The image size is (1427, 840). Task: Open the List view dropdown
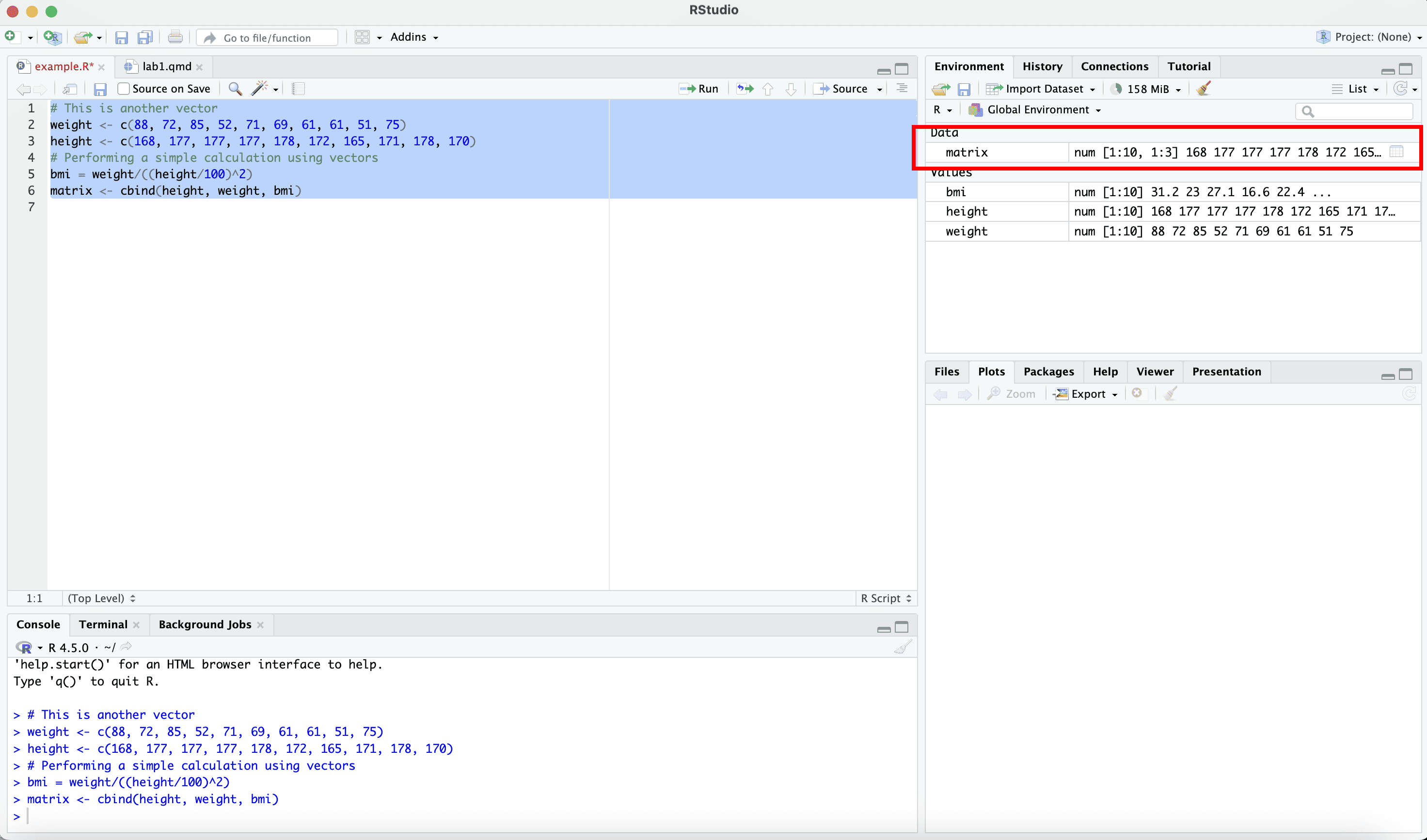1357,89
